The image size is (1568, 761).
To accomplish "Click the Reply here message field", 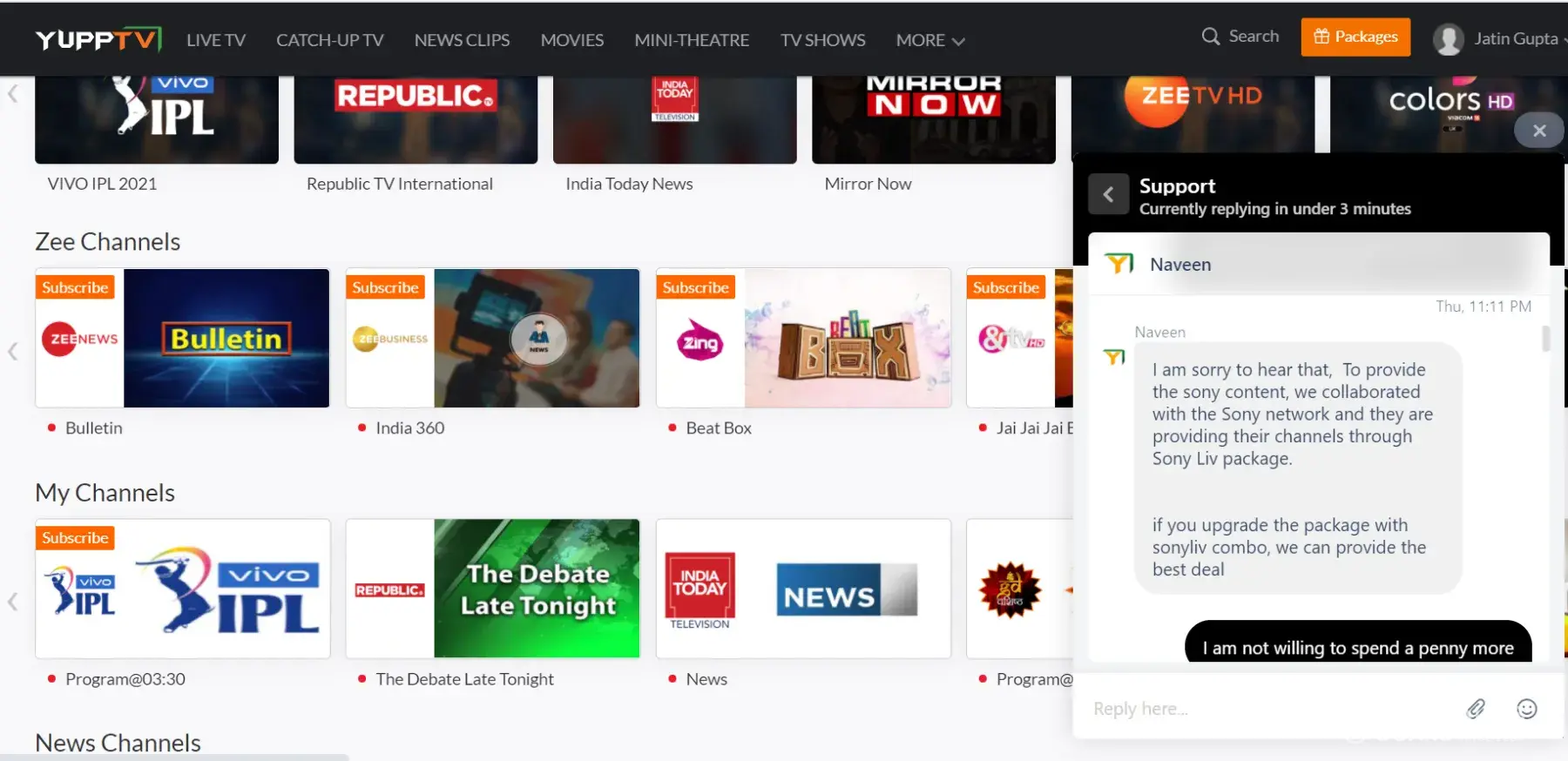I will pyautogui.click(x=1272, y=709).
